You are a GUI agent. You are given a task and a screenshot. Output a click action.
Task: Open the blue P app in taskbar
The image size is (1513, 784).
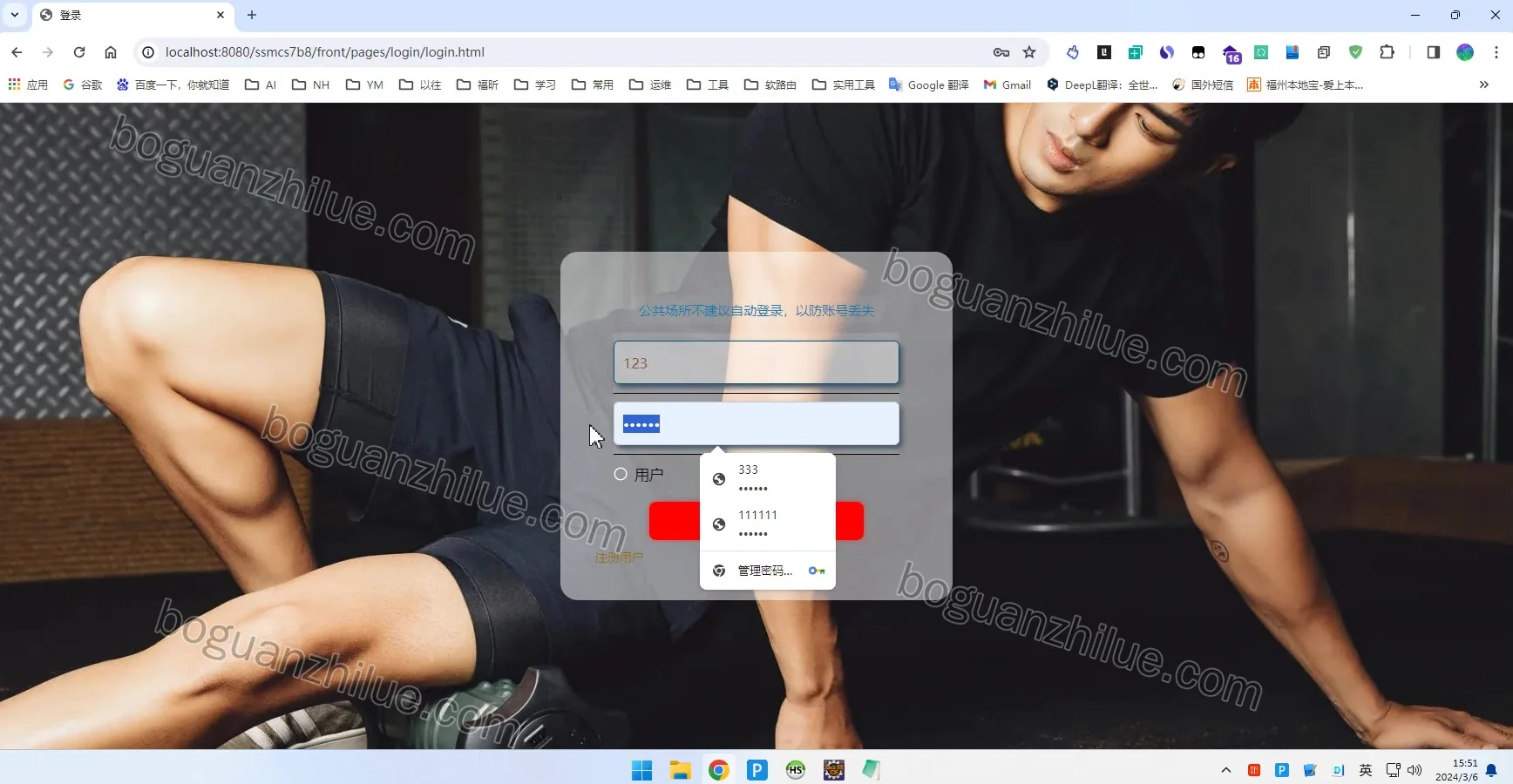(x=756, y=770)
